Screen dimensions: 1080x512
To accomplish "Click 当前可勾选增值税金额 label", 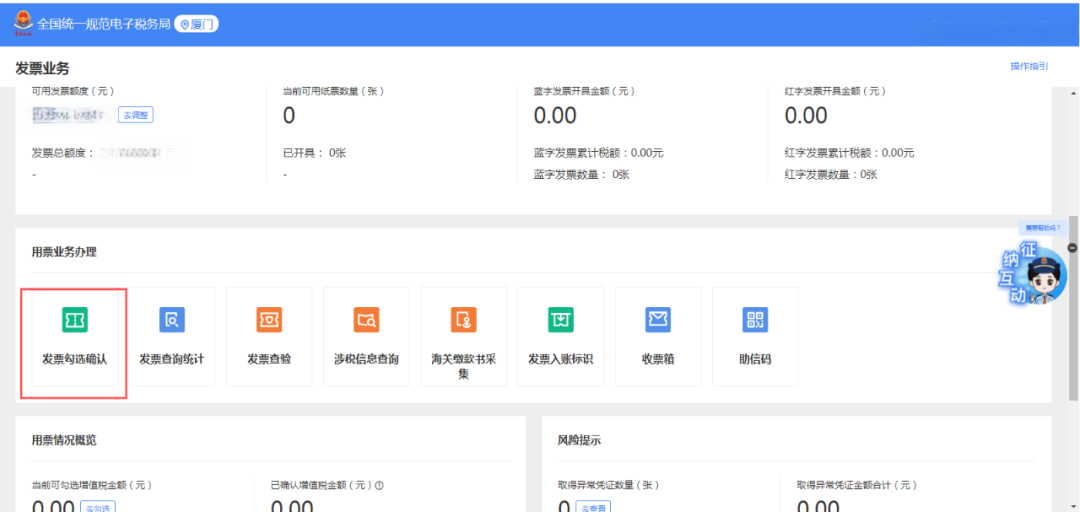I will [92, 485].
